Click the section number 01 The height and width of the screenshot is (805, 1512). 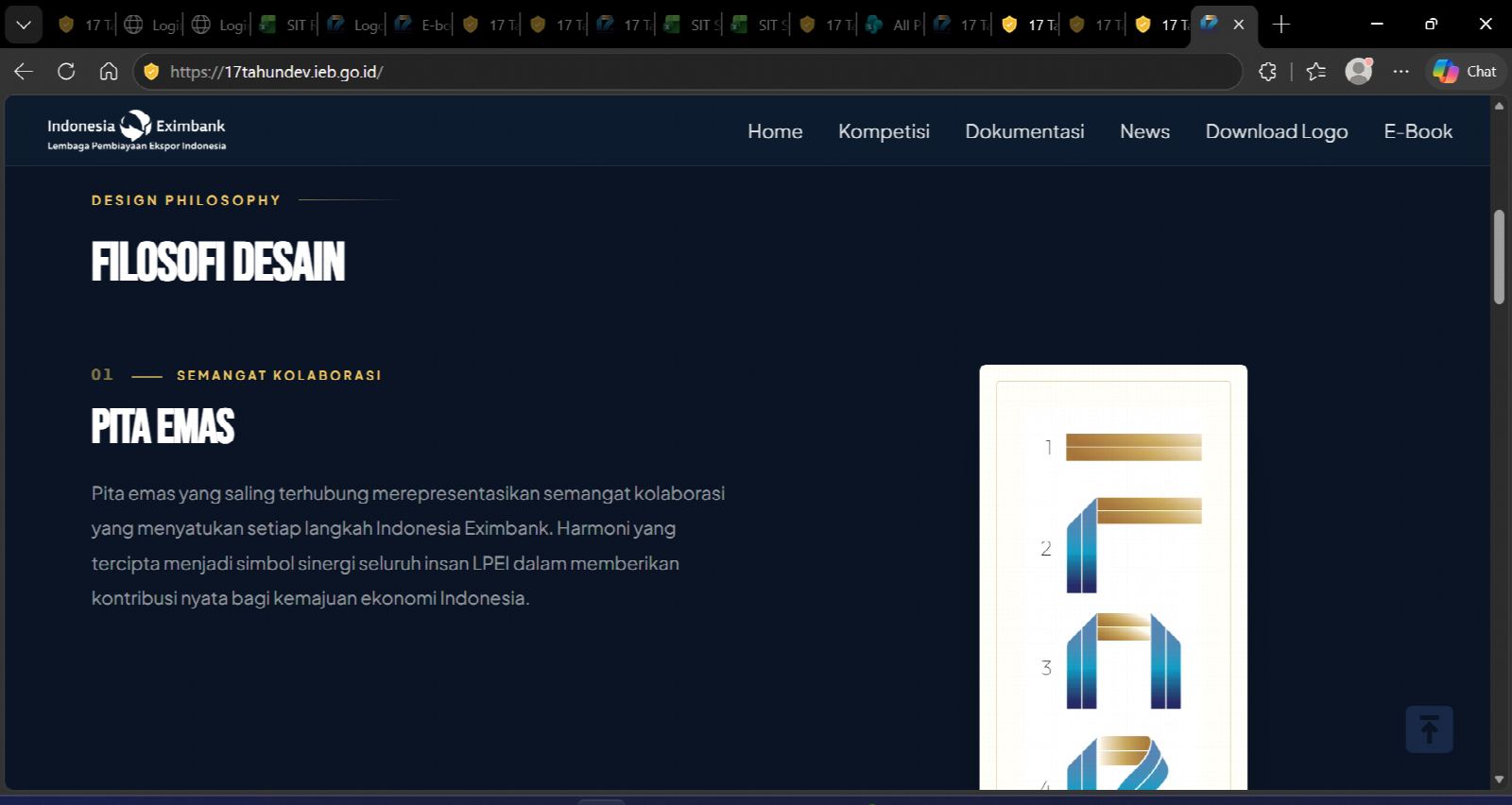tap(102, 375)
